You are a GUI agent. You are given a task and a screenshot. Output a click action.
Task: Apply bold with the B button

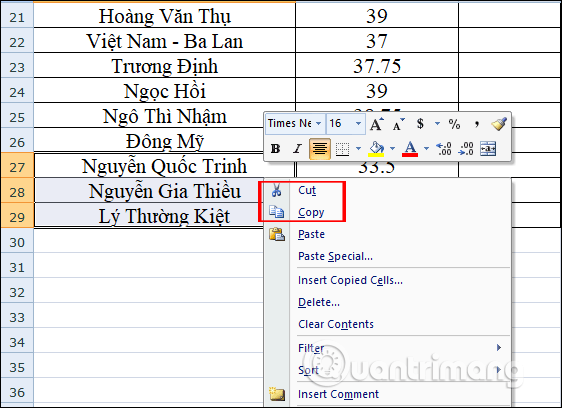pos(275,148)
